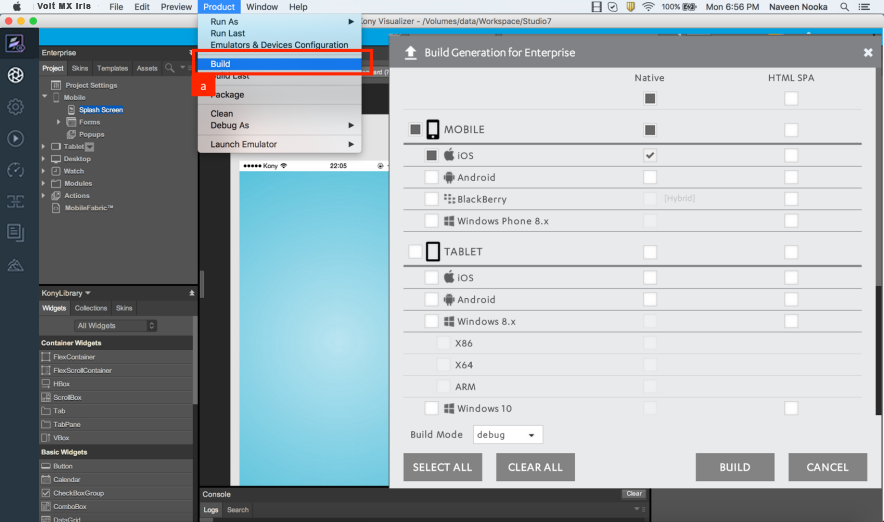Viewport: 884px width, 522px height.
Task: Click the Windows logo beside Windows 10
Action: tap(449, 408)
